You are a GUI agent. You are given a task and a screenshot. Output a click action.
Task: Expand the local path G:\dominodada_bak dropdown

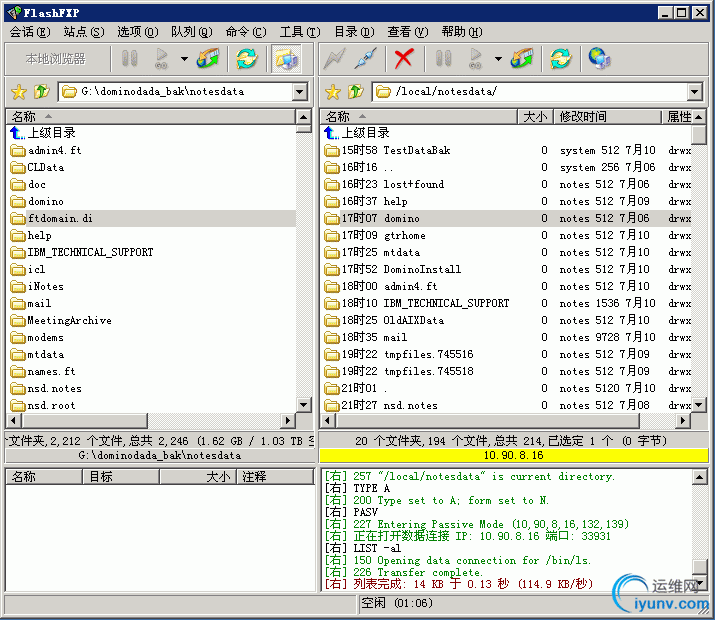click(x=300, y=92)
